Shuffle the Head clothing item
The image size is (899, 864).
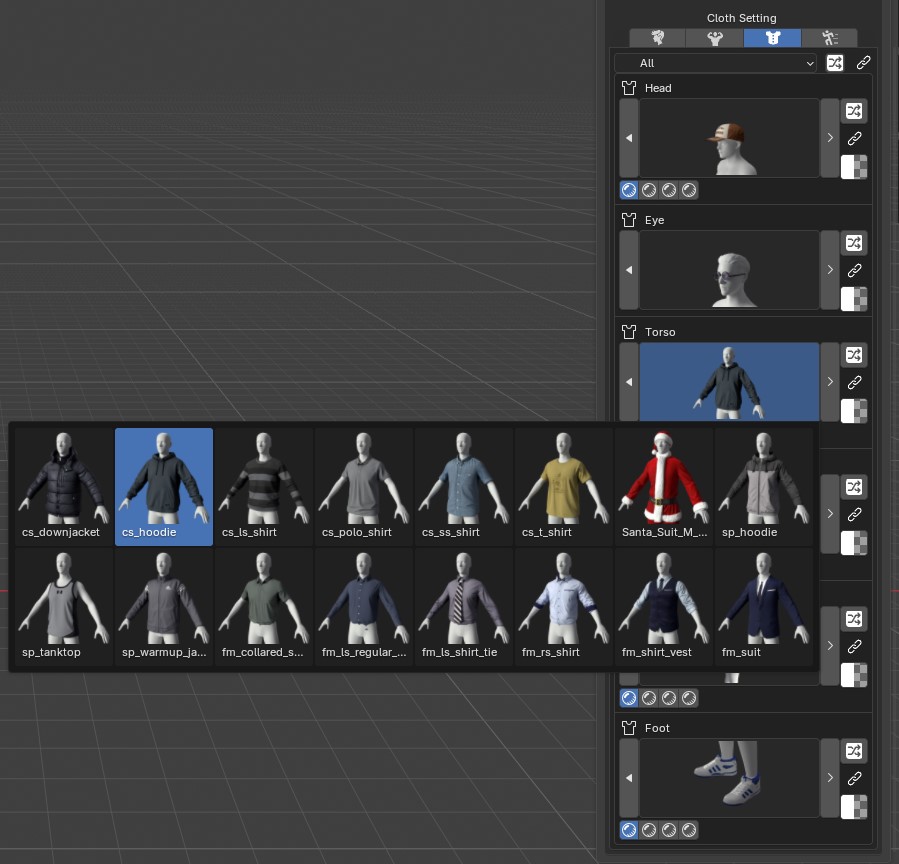point(854,111)
